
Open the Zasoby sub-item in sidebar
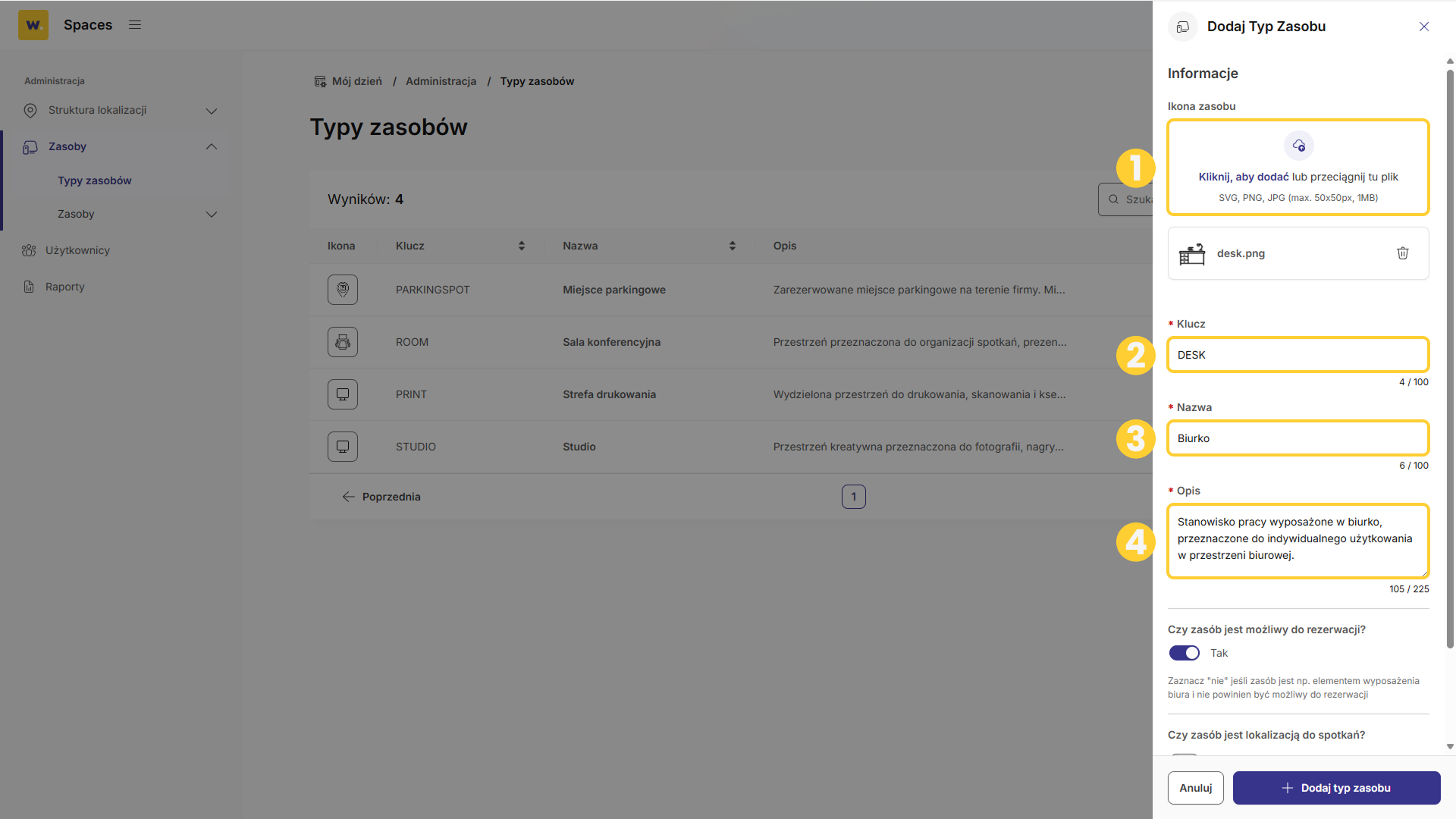(76, 215)
